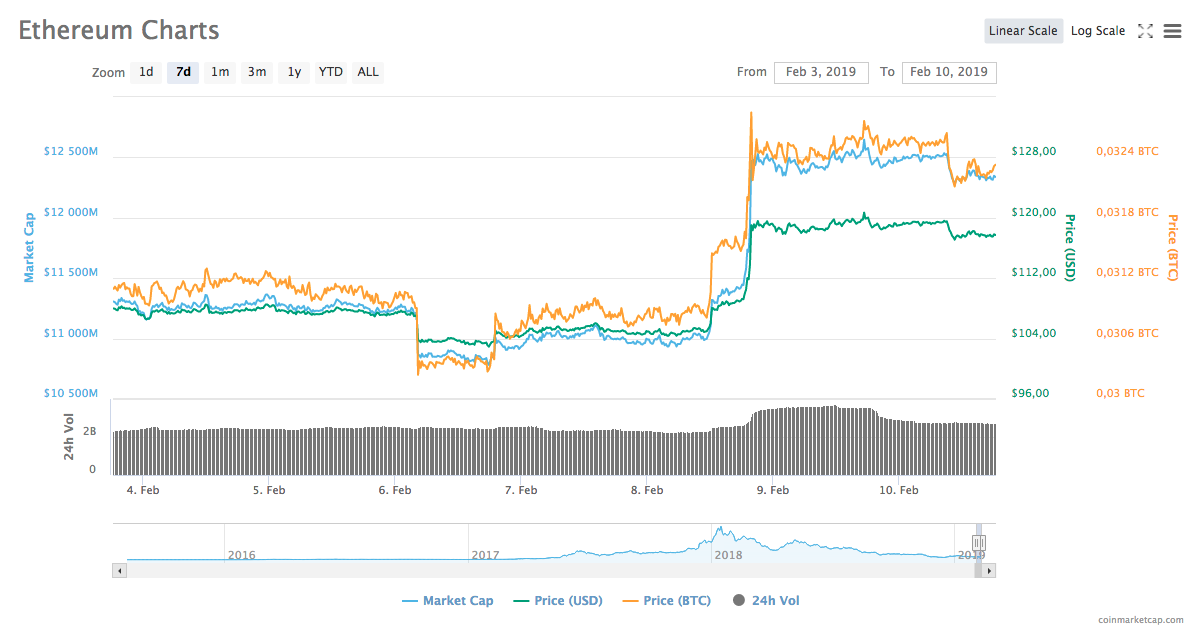Click the left arrow on the navigator scrollbar

point(119,569)
